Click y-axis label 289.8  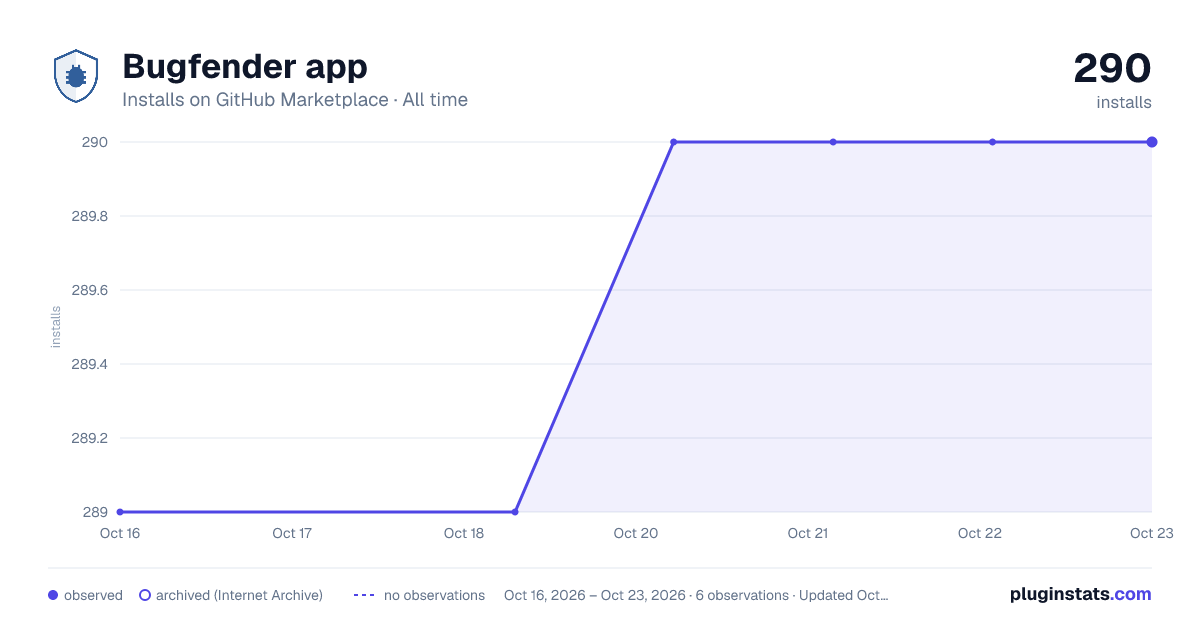(x=89, y=216)
